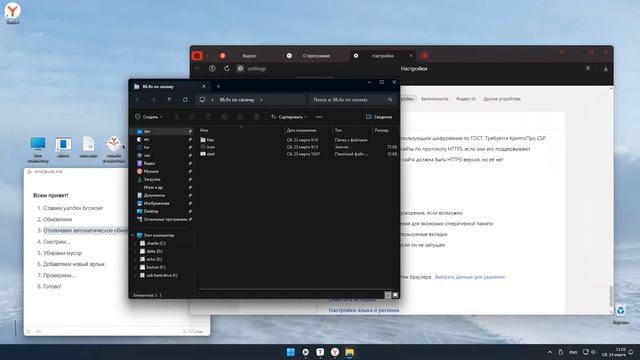This screenshot has height=360, width=640.
Task: Go forward in File Explorer
Action: [153, 100]
